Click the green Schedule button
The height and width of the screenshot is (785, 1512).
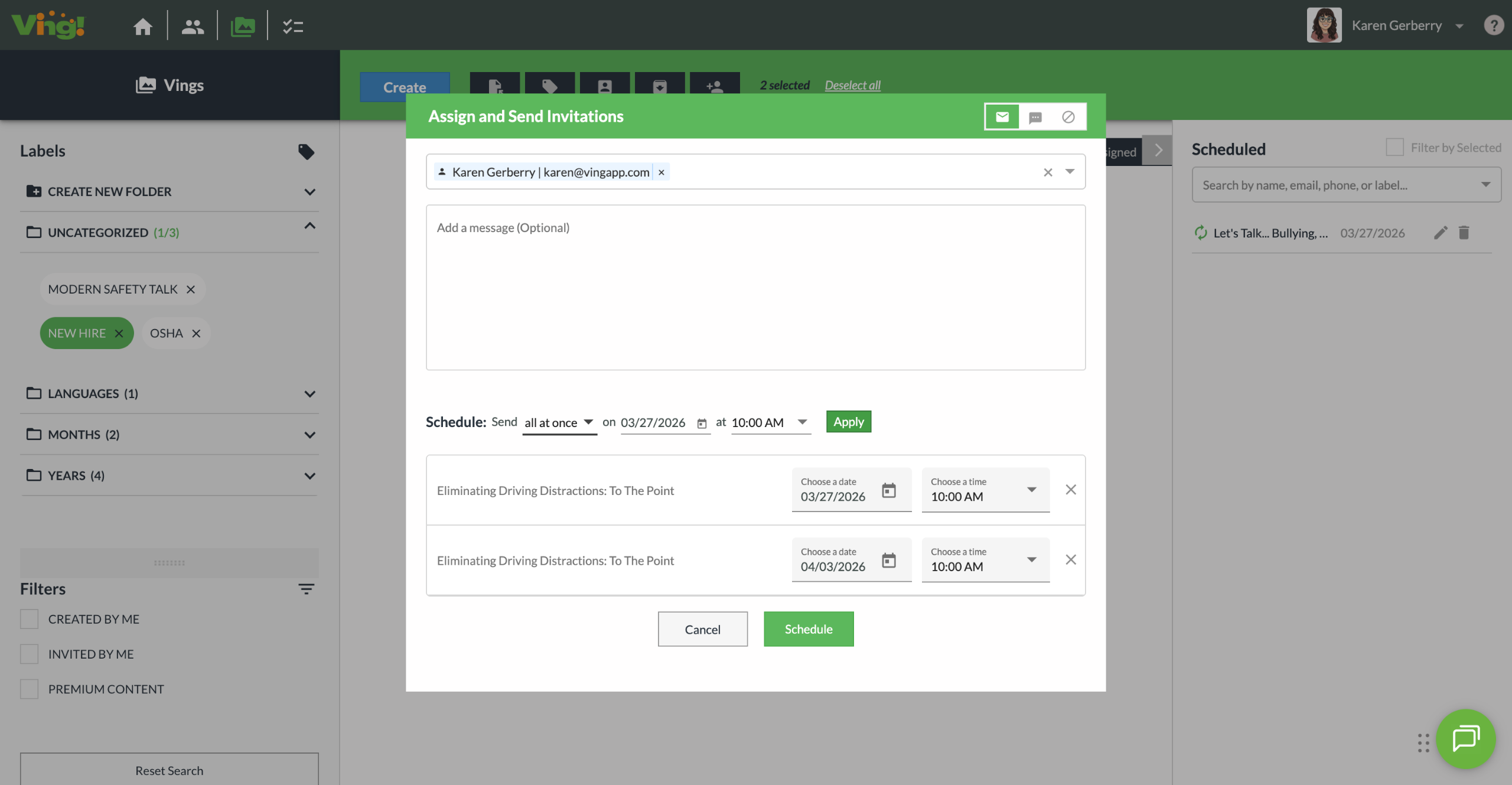808,629
